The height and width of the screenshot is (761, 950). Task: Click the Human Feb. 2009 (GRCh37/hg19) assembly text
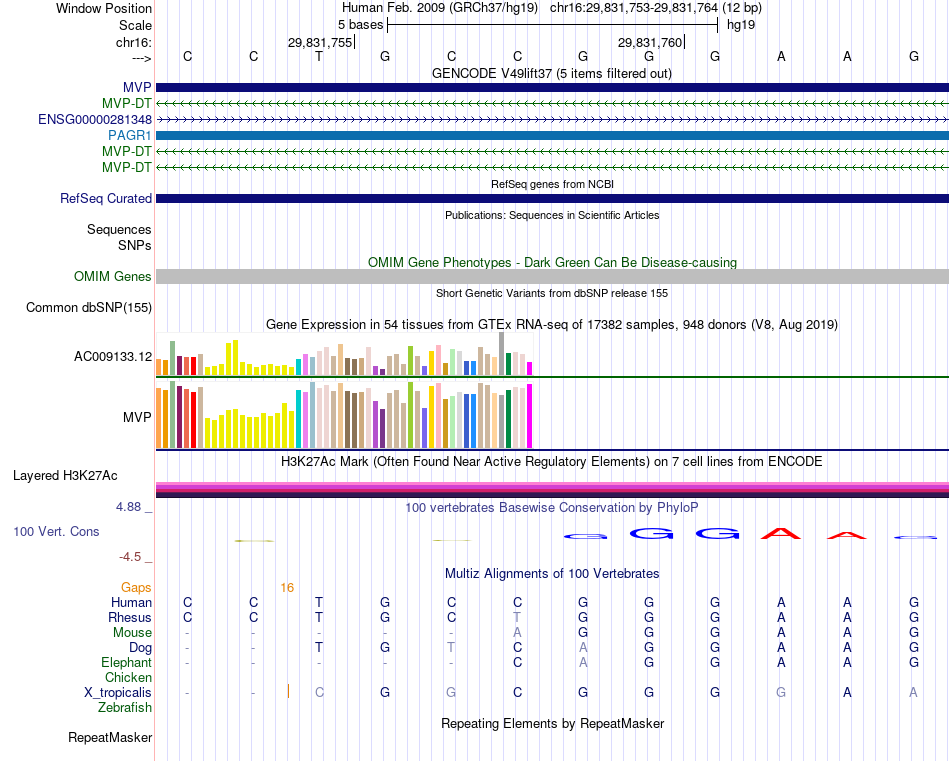tap(440, 8)
